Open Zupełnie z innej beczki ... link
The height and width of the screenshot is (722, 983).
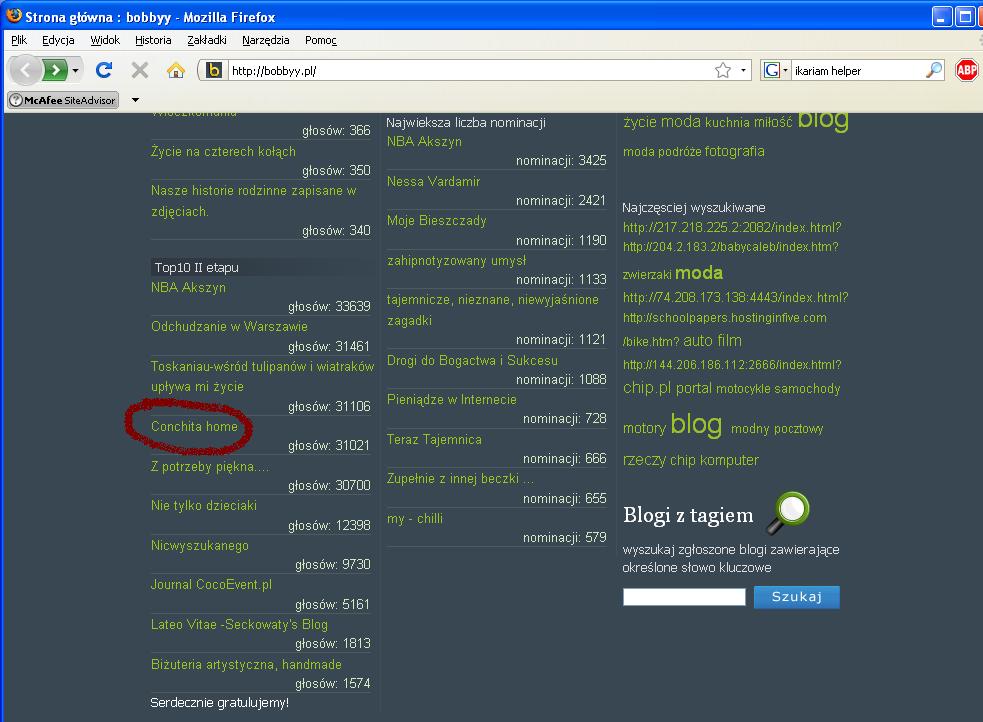[x=460, y=478]
